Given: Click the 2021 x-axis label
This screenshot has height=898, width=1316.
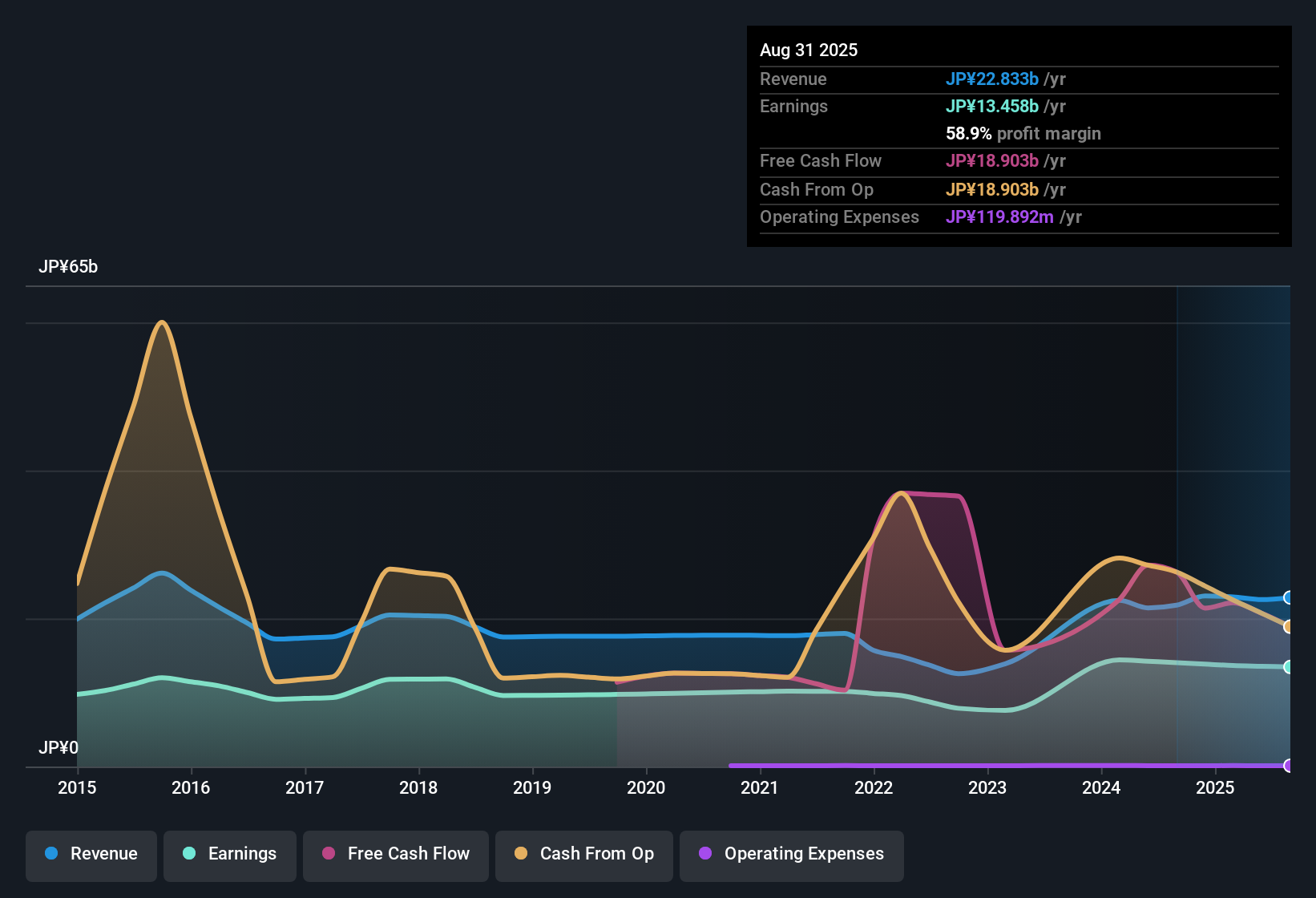Looking at the screenshot, I should tap(760, 788).
